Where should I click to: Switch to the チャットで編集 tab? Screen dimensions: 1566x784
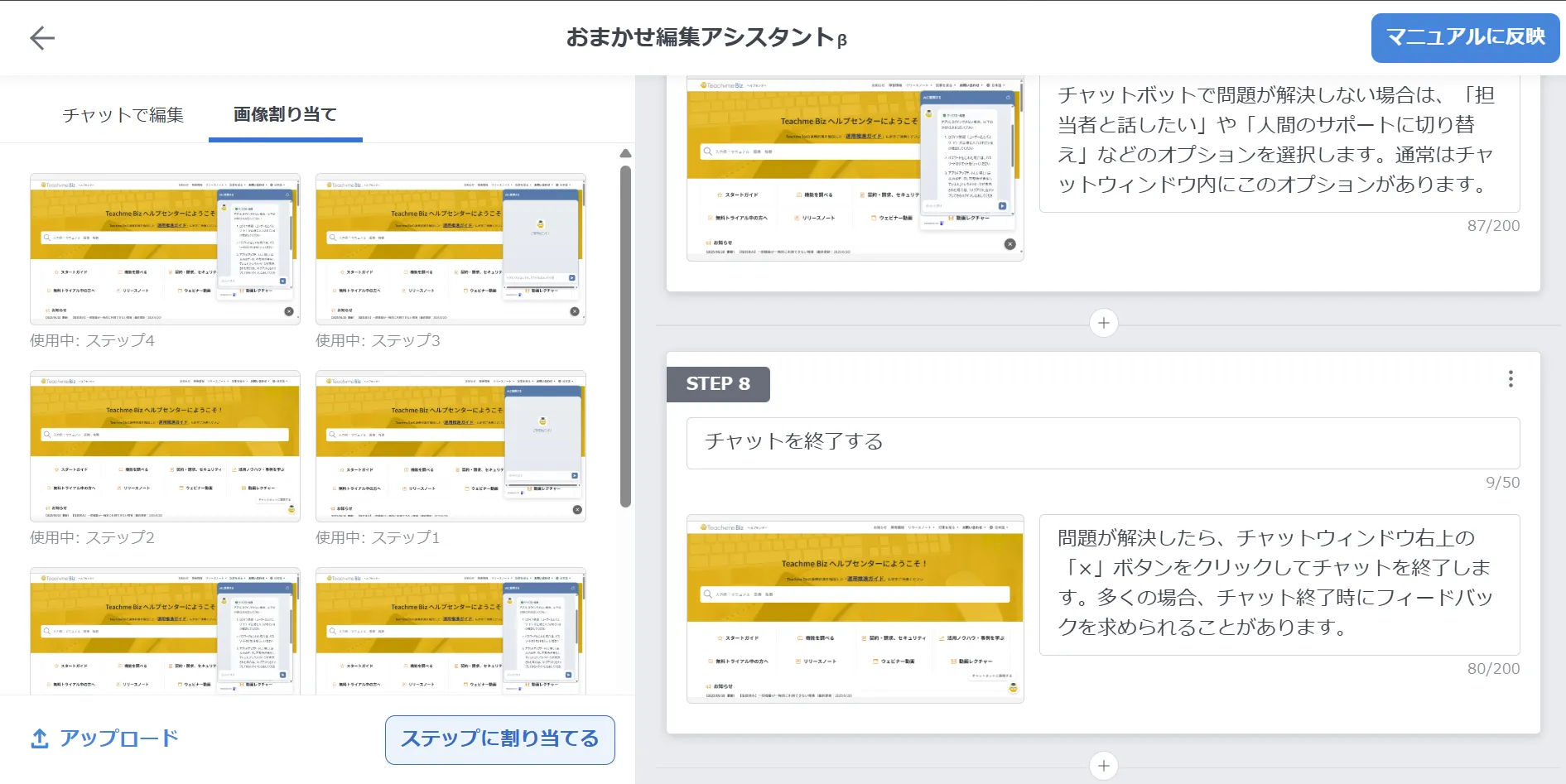(123, 115)
